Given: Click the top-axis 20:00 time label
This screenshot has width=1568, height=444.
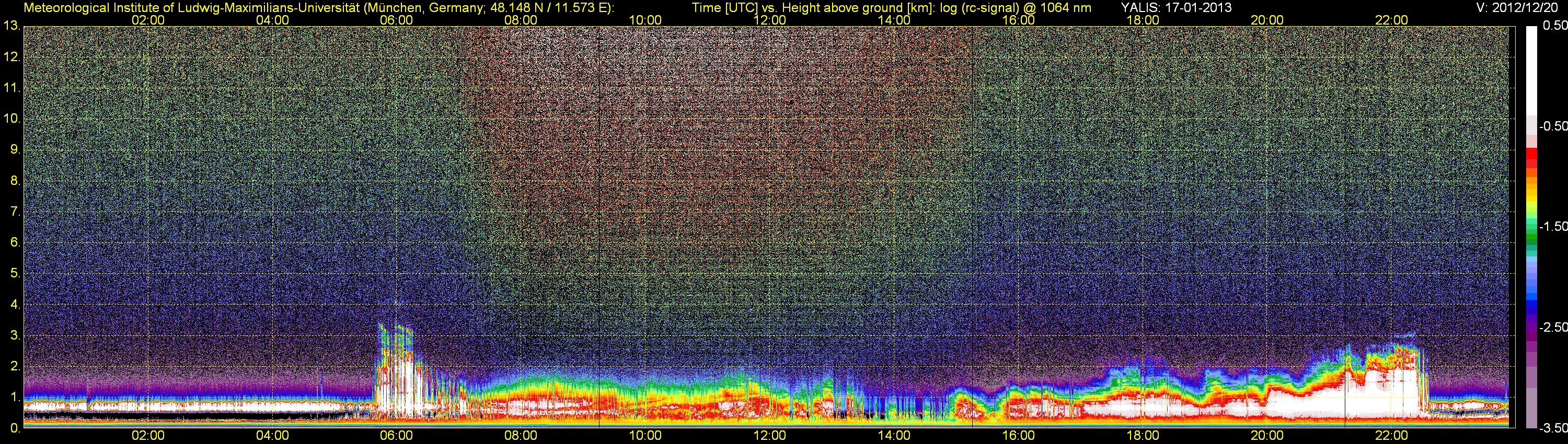Looking at the screenshot, I should pos(1267,20).
